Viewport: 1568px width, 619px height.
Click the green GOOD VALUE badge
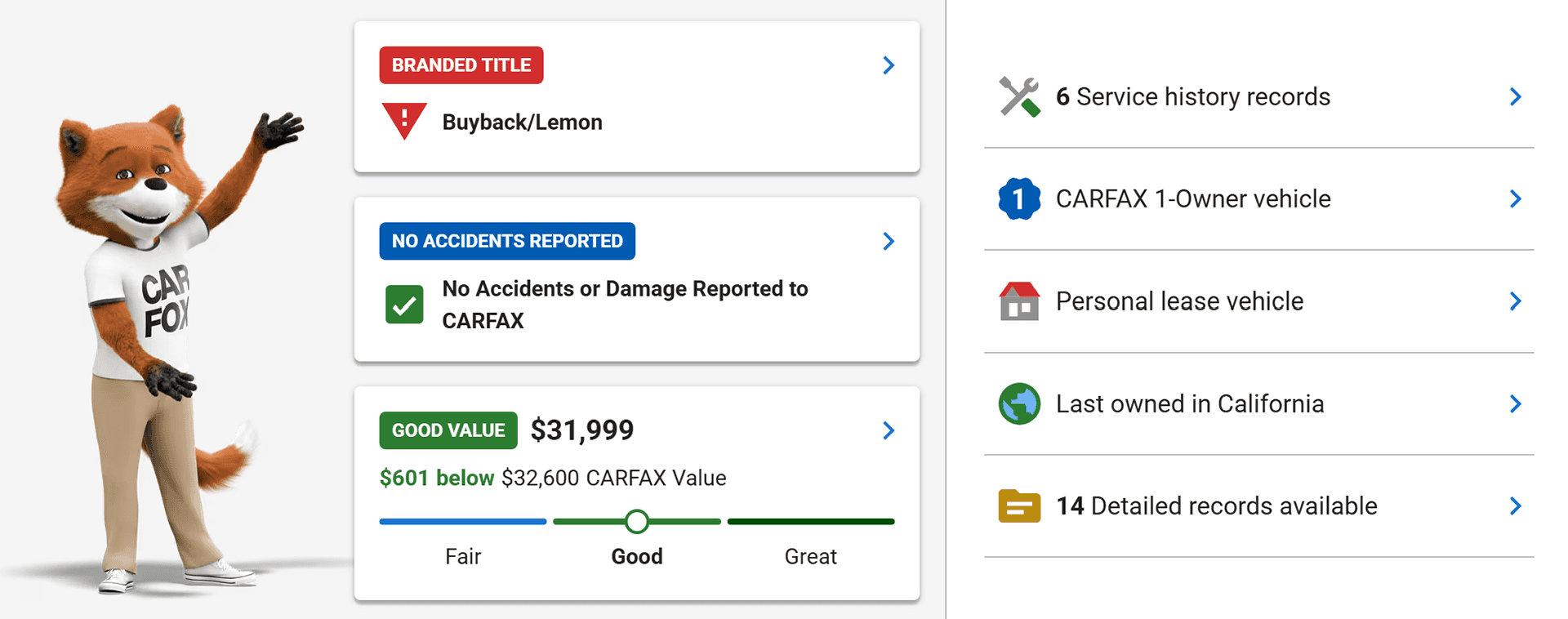pos(448,430)
